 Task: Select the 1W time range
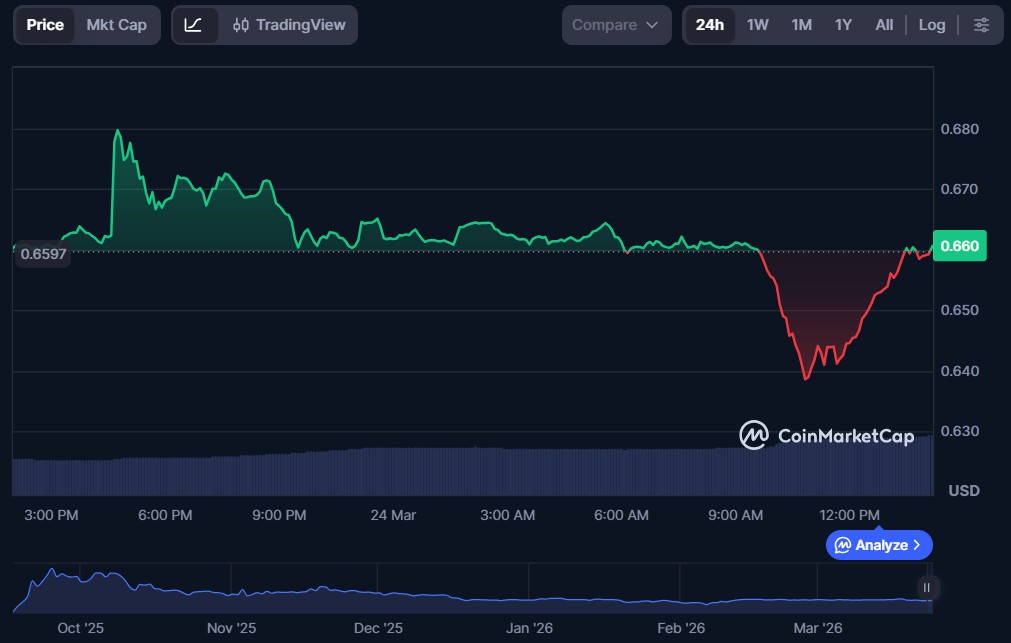[758, 25]
